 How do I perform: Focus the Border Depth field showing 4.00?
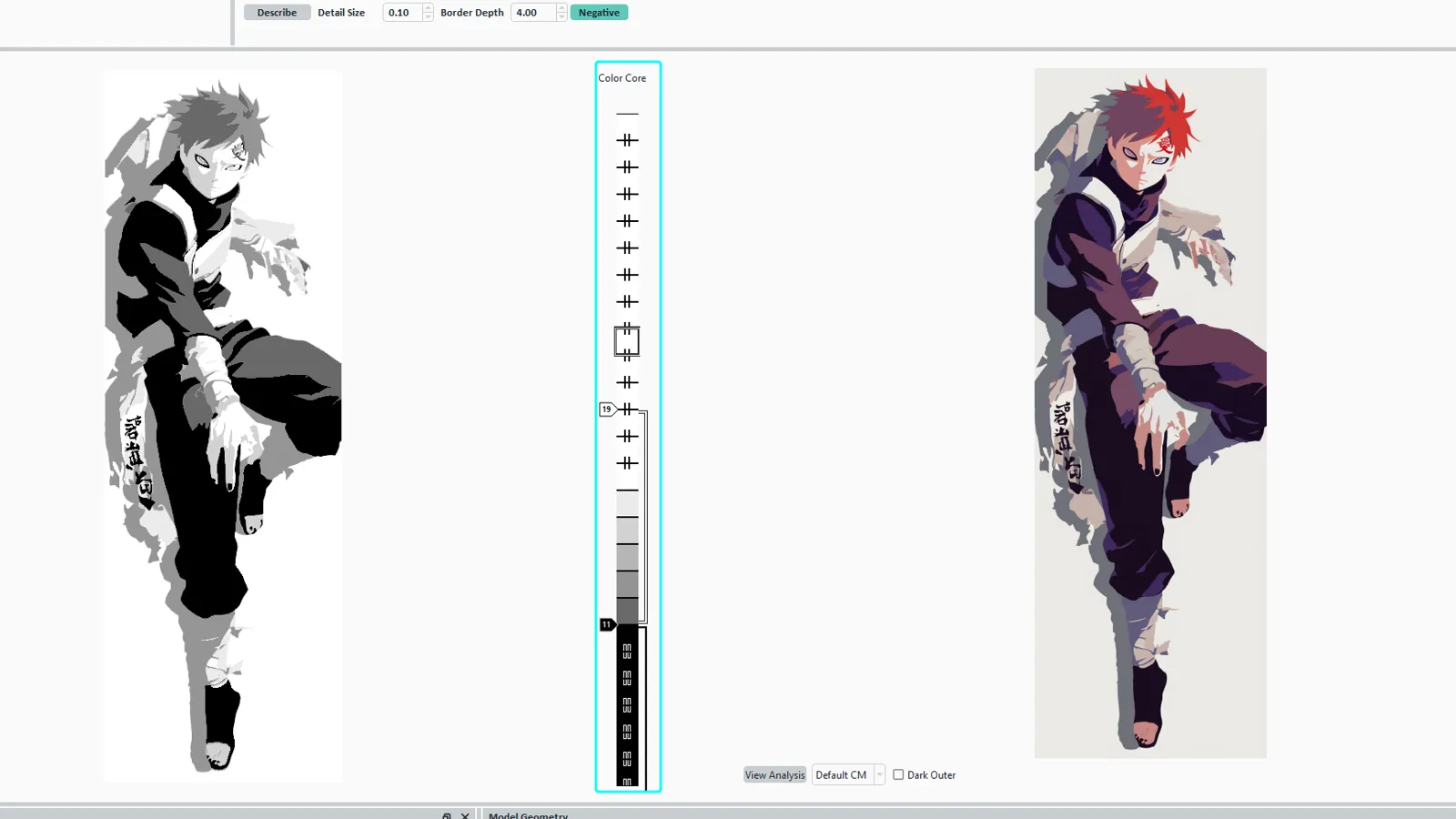(x=533, y=13)
